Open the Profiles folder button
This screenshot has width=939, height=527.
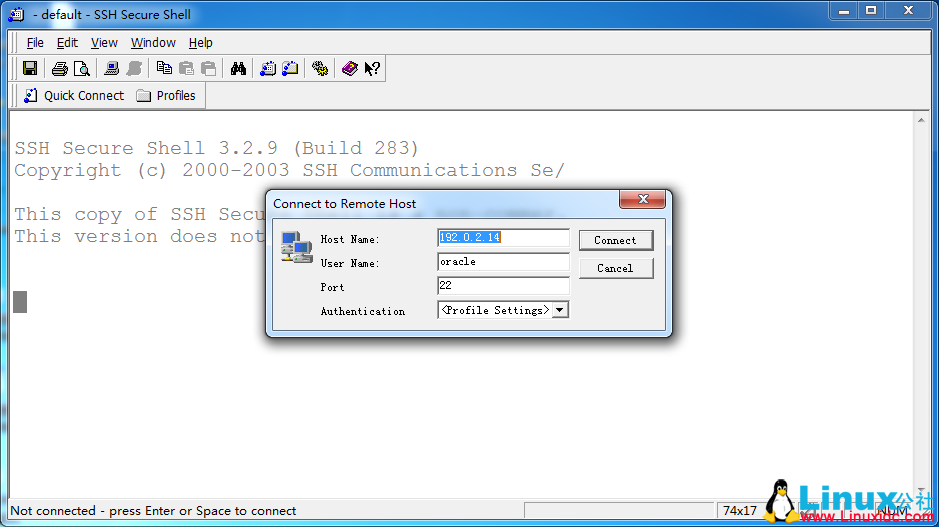point(166,96)
